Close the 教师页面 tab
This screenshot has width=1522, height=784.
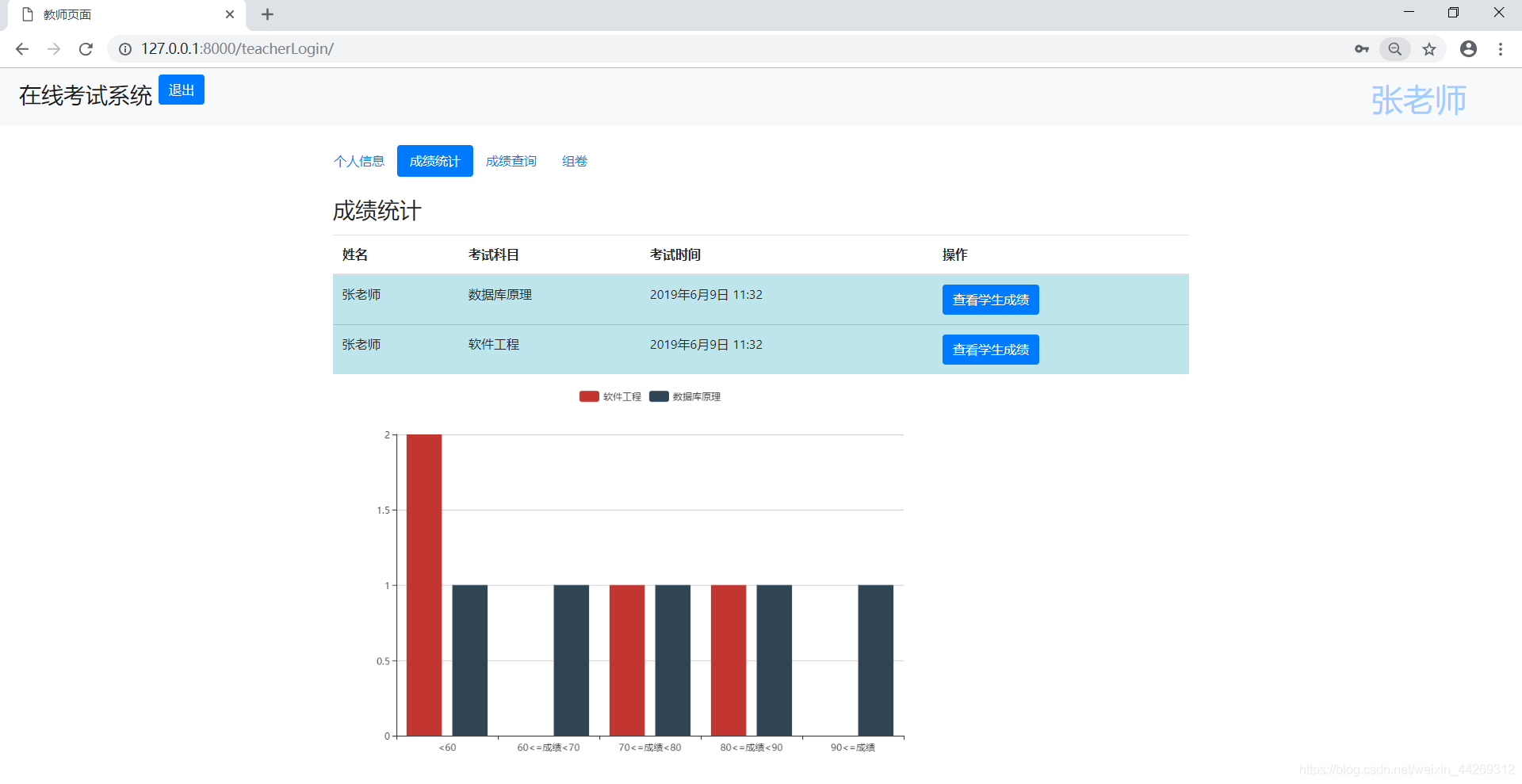click(230, 14)
